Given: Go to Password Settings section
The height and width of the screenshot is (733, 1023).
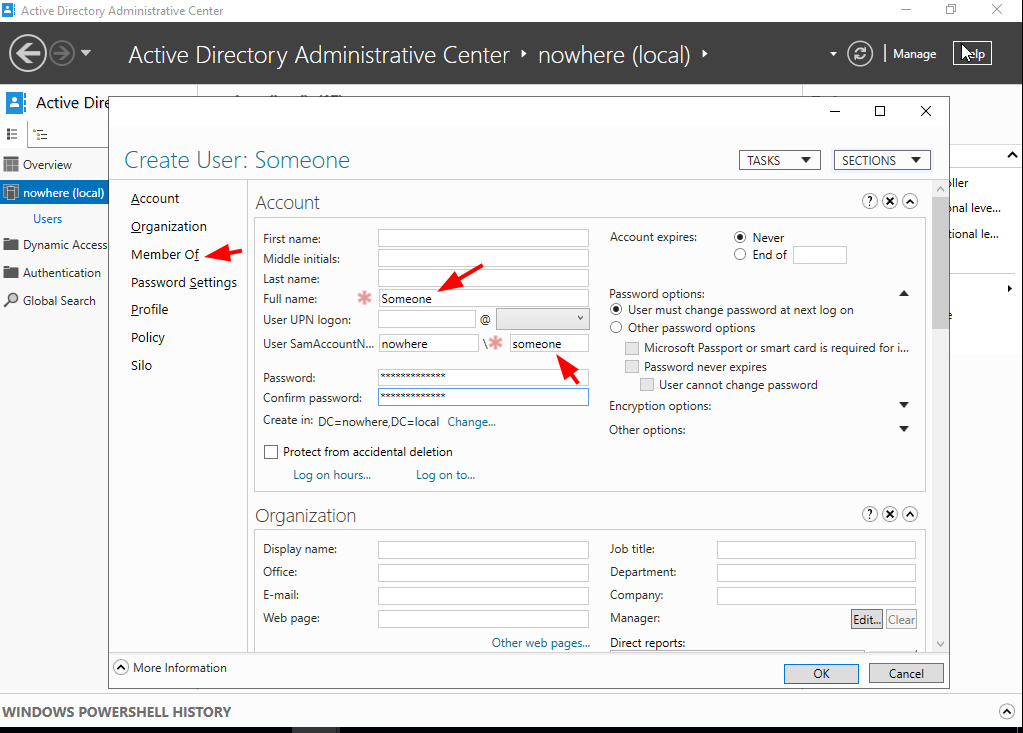Looking at the screenshot, I should click(183, 282).
